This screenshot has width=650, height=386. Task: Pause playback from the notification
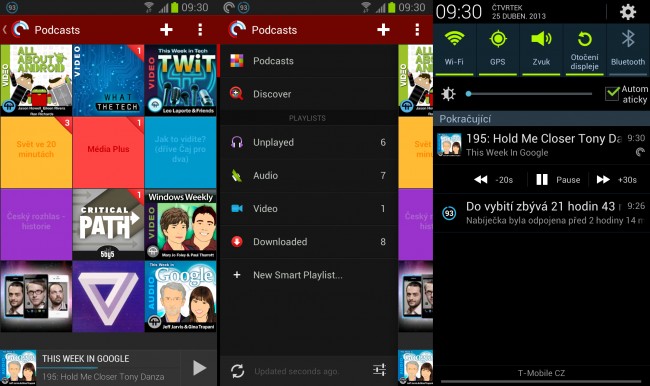pos(558,180)
